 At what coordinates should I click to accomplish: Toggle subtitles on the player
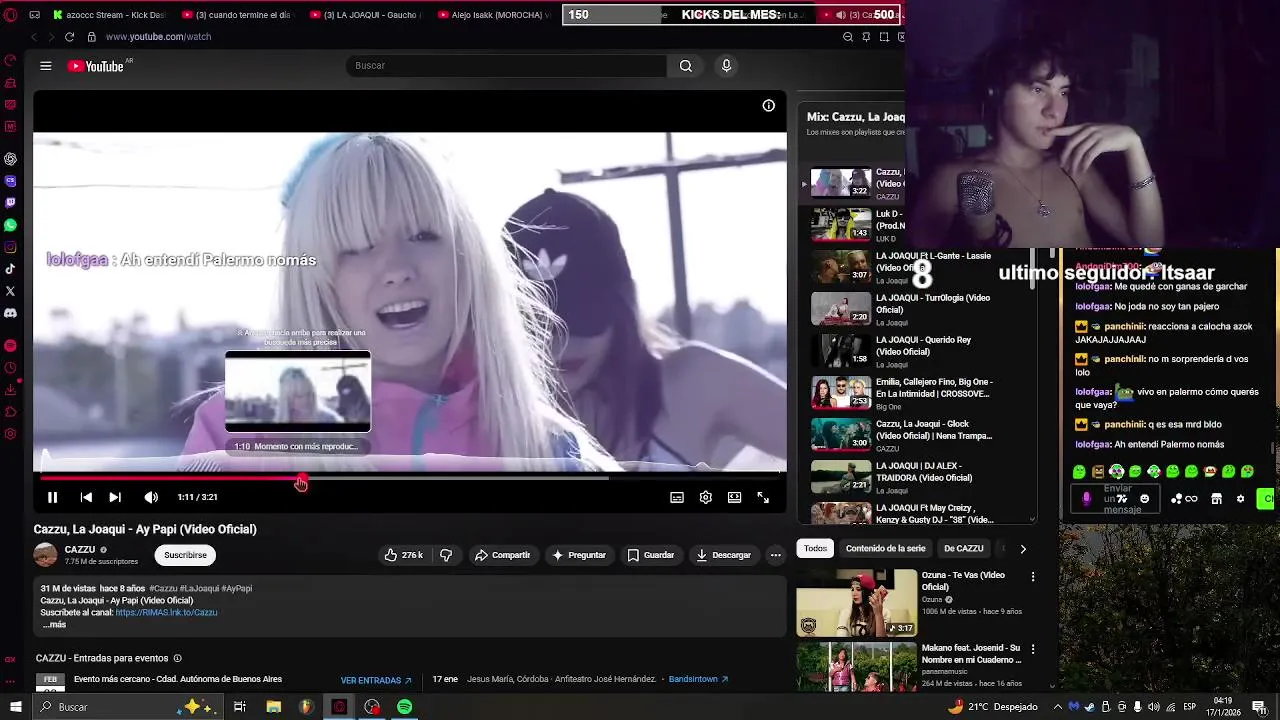click(x=677, y=497)
